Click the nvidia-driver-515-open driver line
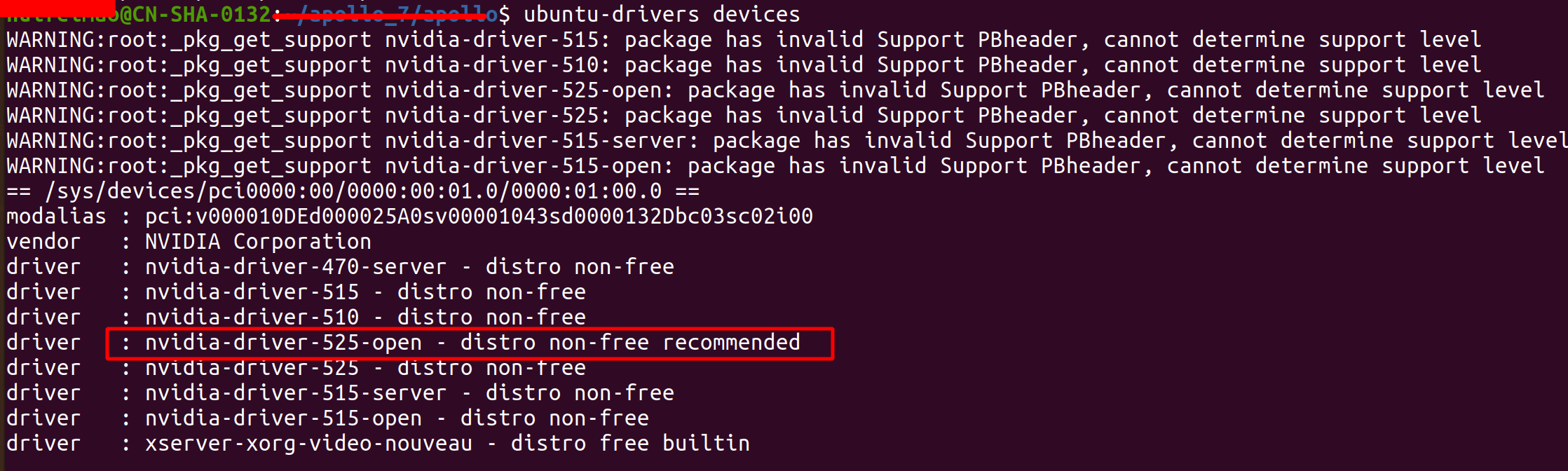Image resolution: width=1568 pixels, height=471 pixels. pyautogui.click(x=327, y=418)
